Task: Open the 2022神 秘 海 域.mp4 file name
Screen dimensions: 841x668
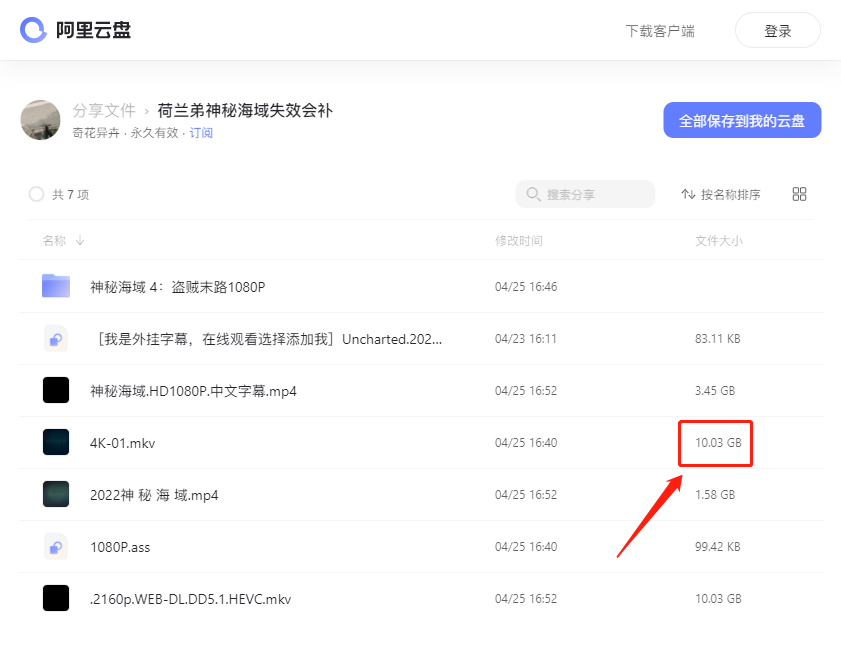Action: pyautogui.click(x=154, y=495)
